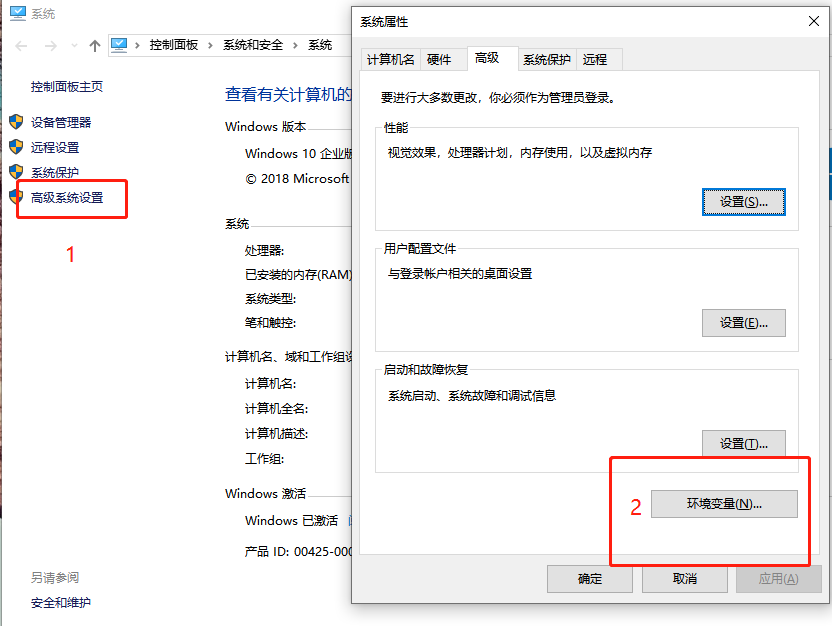Click 工作组: label
832x626 pixels.
[x=264, y=458]
